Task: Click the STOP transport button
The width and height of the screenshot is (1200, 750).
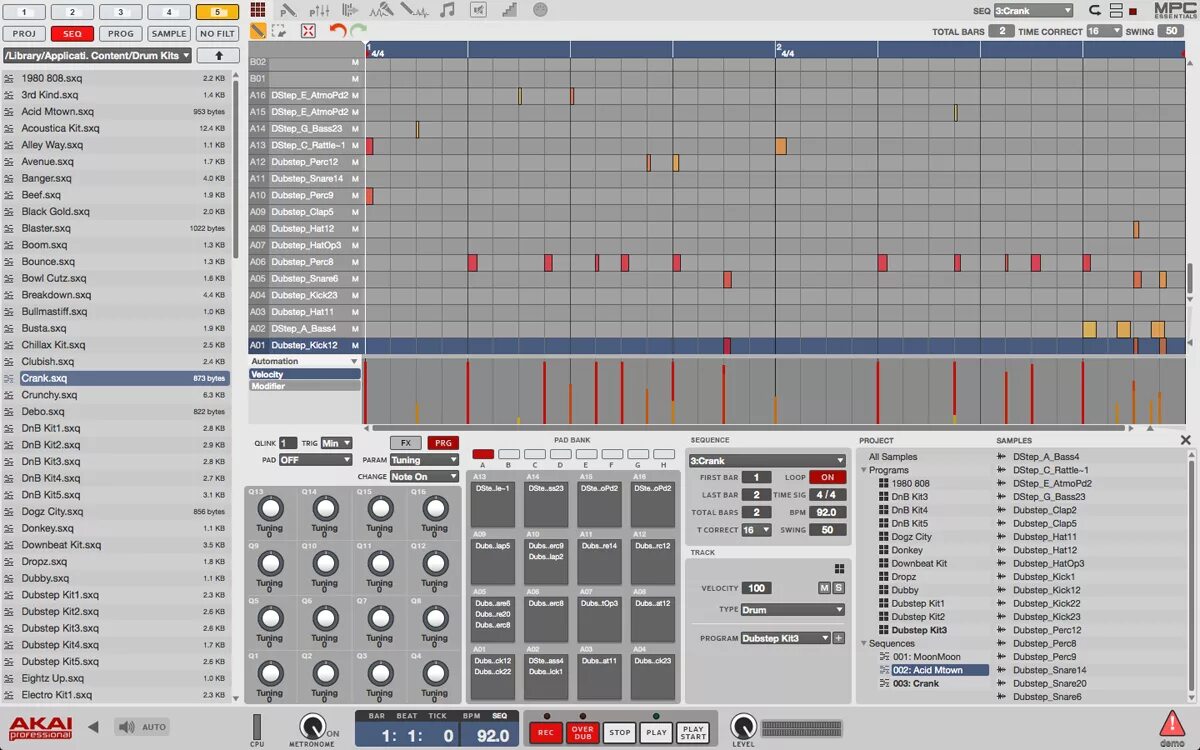Action: (620, 732)
